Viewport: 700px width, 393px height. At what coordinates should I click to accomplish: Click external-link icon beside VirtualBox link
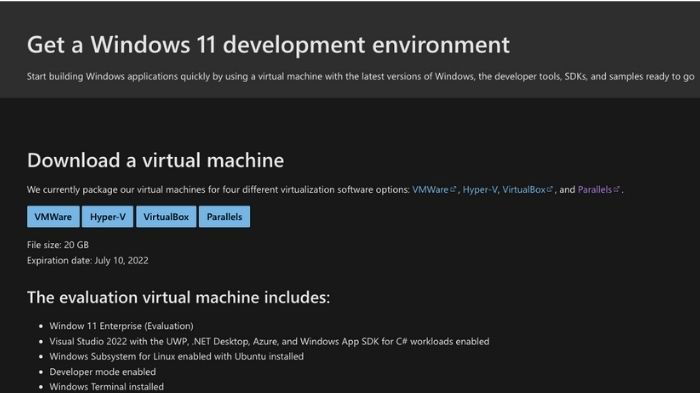(x=550, y=189)
